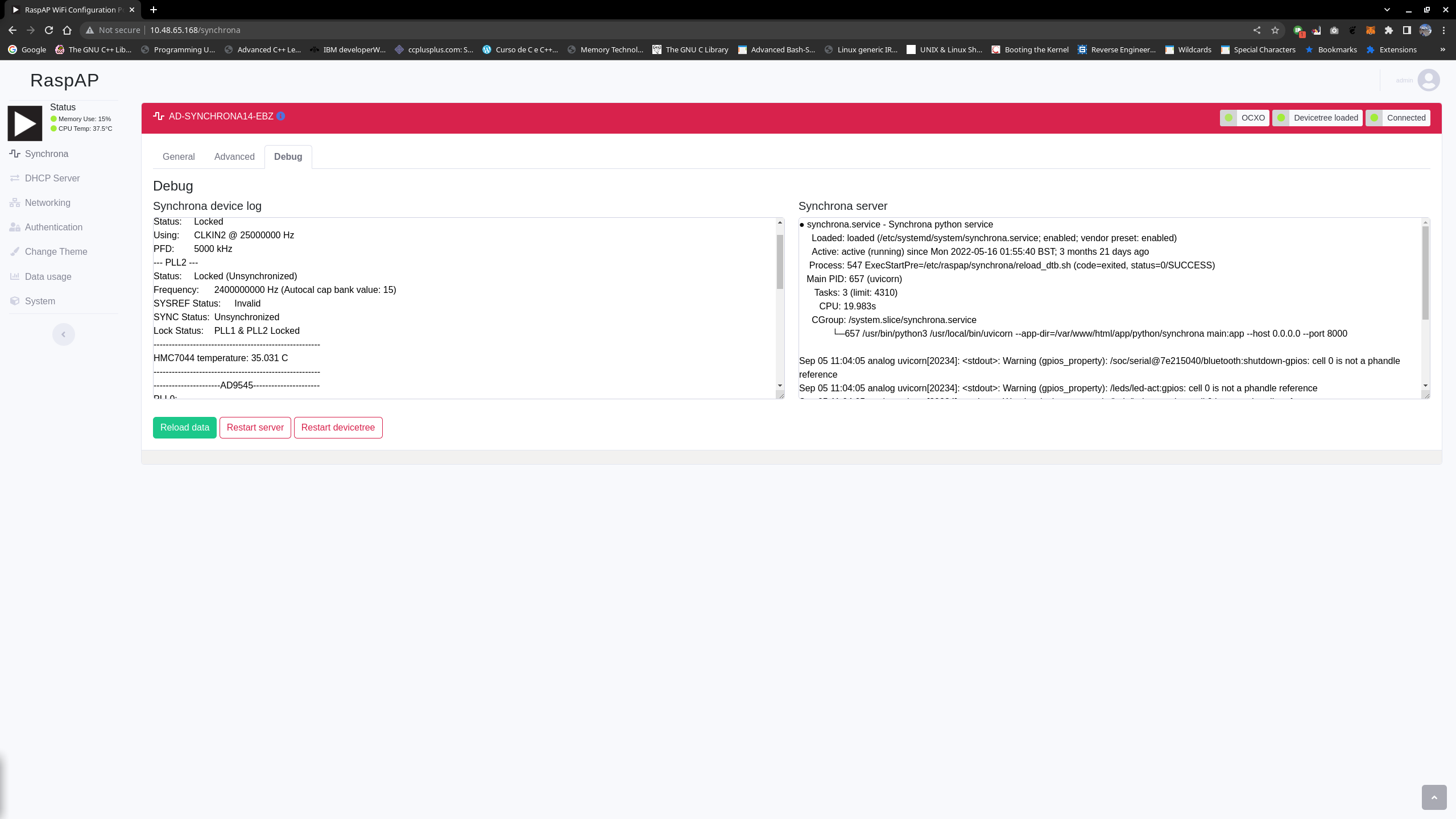Open the admin user avatar menu
This screenshot has height=819, width=1456.
1428,80
